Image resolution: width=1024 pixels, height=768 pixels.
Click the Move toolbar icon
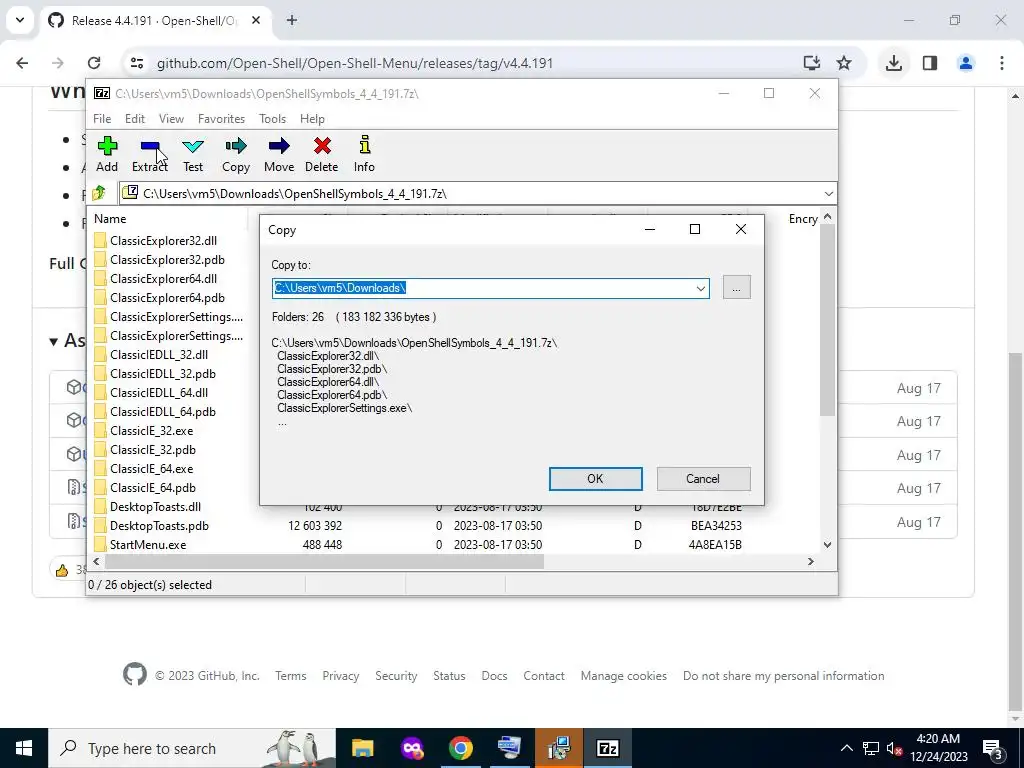(x=279, y=154)
